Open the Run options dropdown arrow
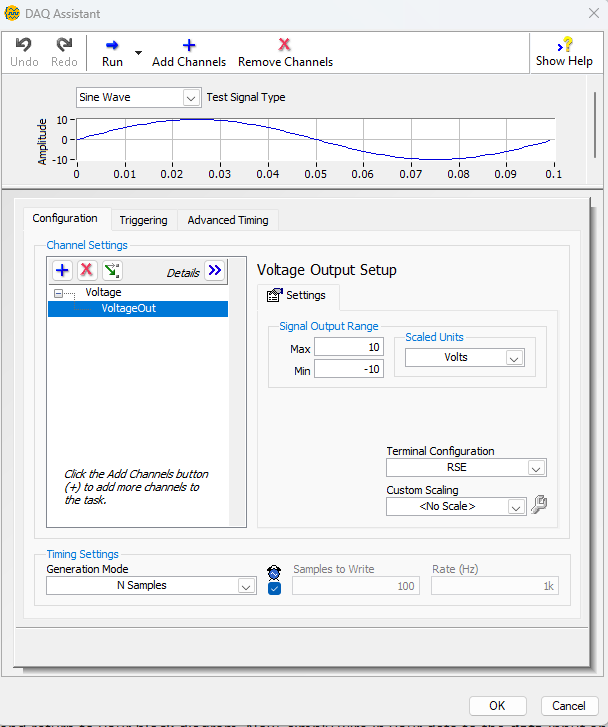The height and width of the screenshot is (727, 608). (138, 52)
